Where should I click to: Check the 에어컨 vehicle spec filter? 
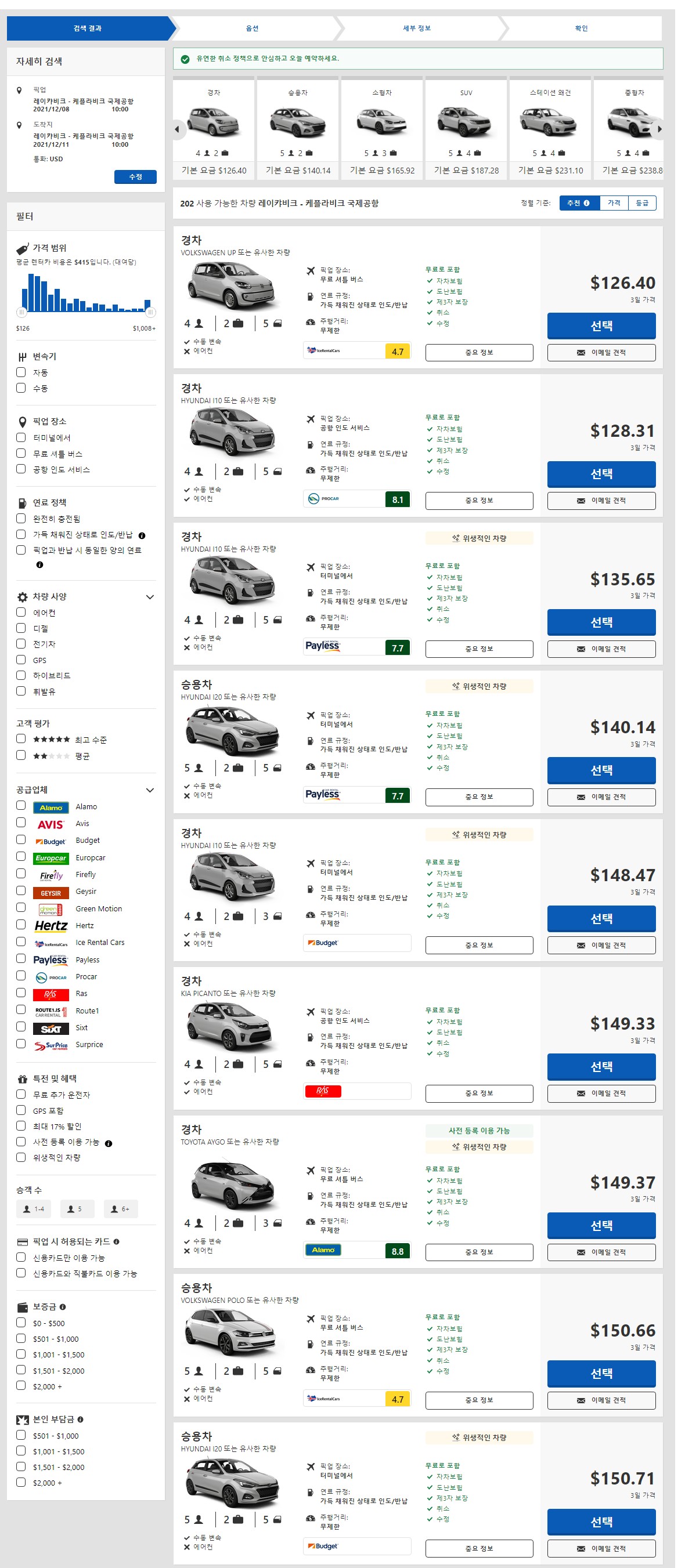pyautogui.click(x=21, y=613)
